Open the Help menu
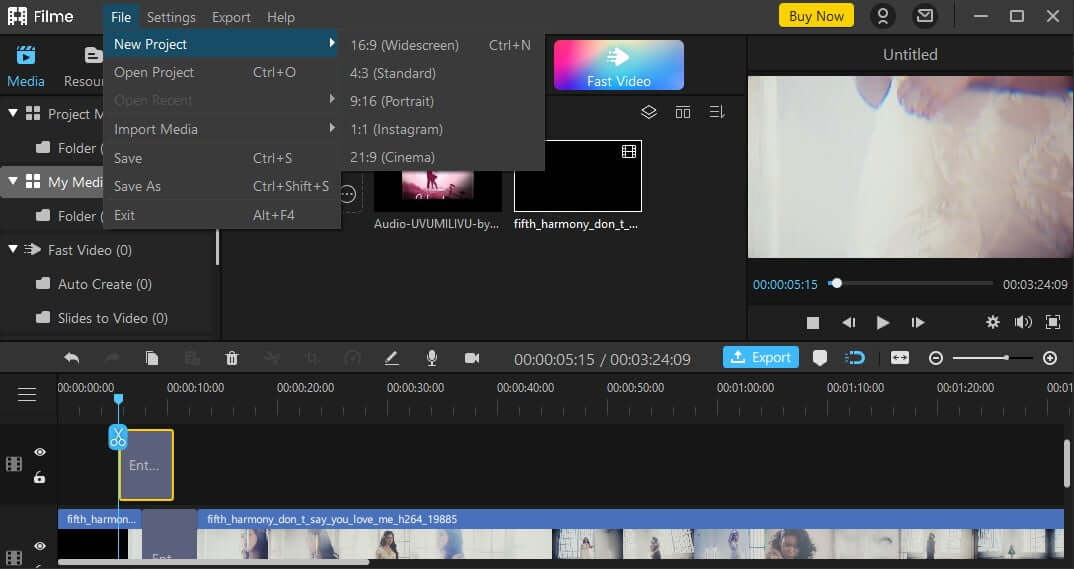The height and width of the screenshot is (569, 1074). 280,17
